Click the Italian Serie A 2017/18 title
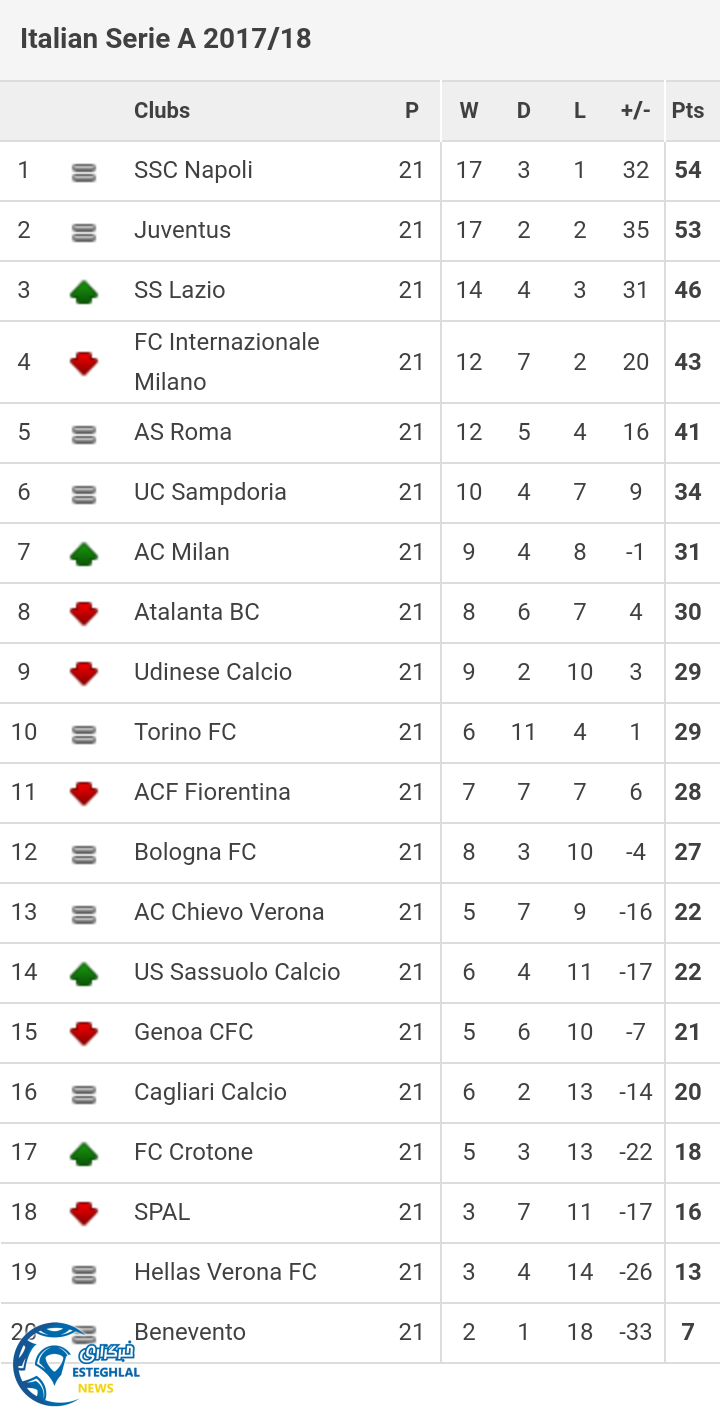Screen dimensions: 720x1428 (166, 39)
